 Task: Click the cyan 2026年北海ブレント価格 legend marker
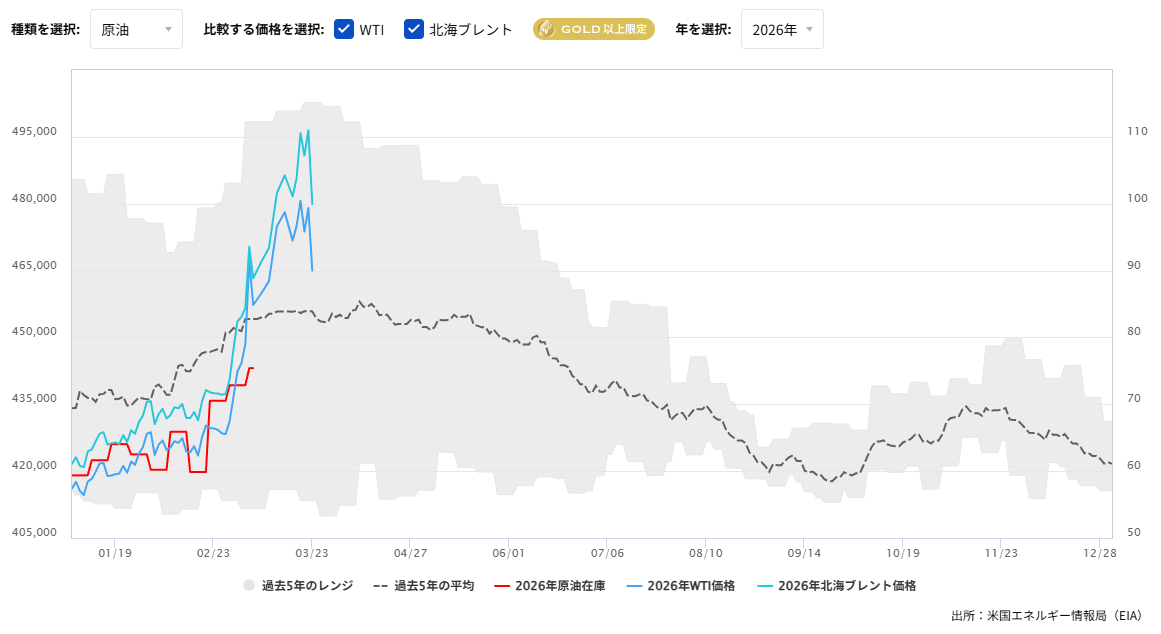click(x=764, y=585)
